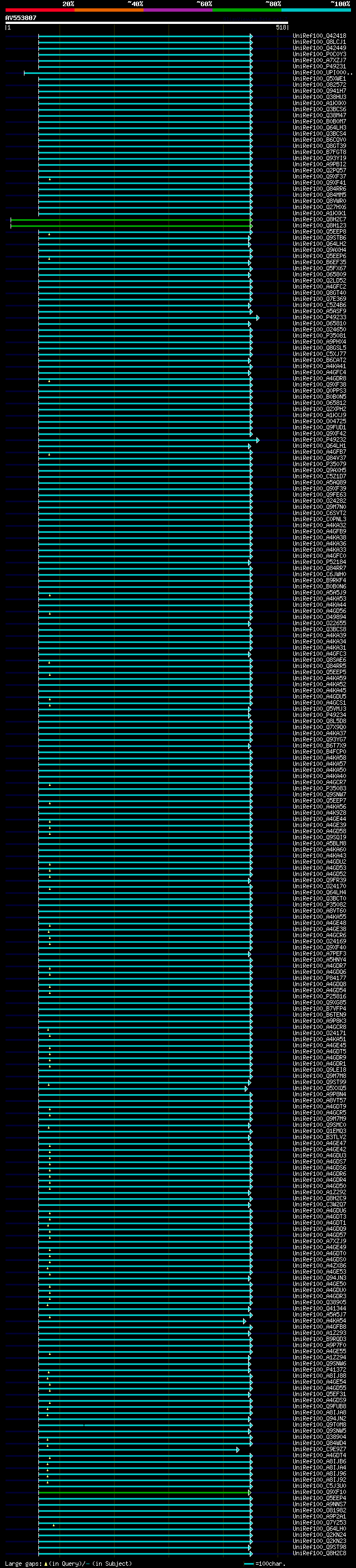Open hit UniRef100_P49232

point(319,439)
